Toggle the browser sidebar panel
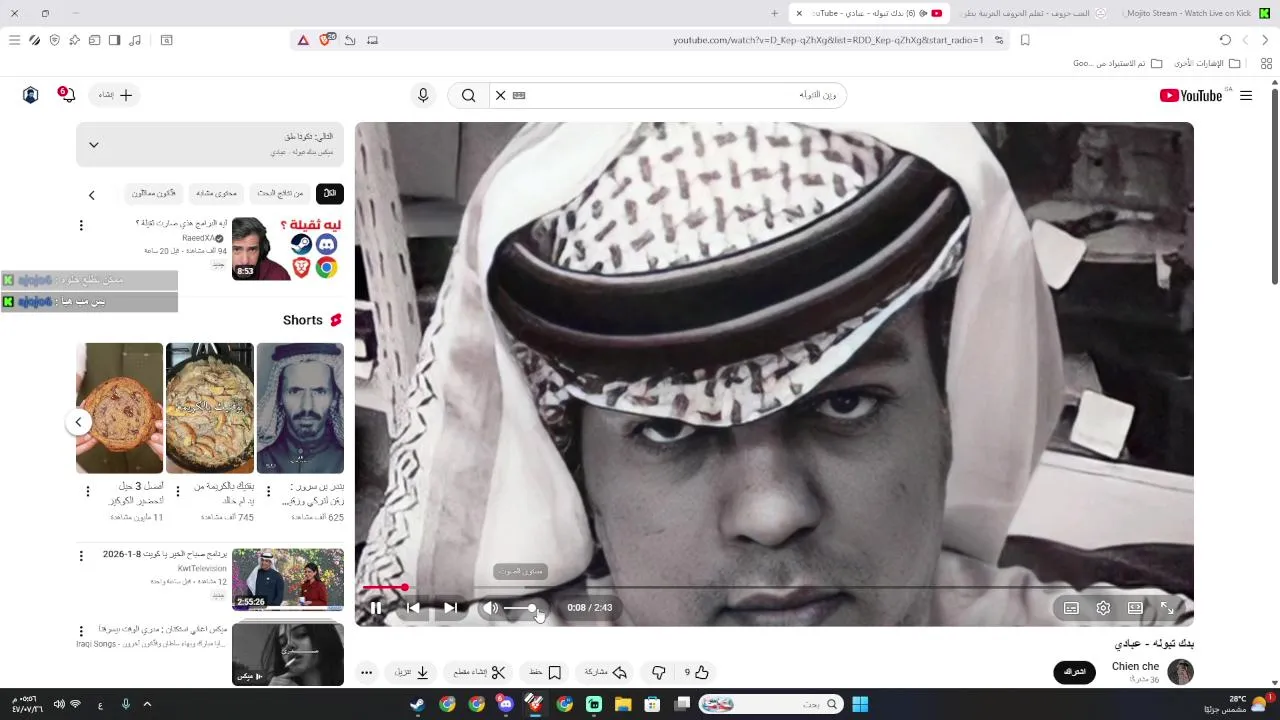Screen dimensions: 1280x720 114,40
